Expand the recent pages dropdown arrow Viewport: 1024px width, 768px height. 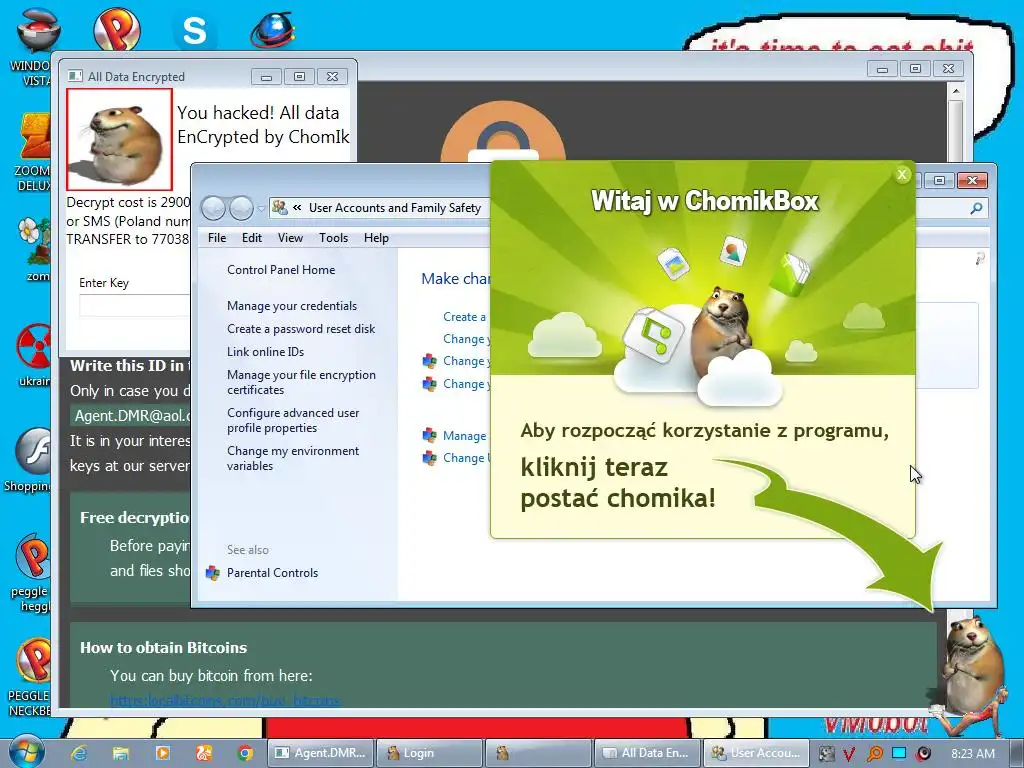pos(261,209)
